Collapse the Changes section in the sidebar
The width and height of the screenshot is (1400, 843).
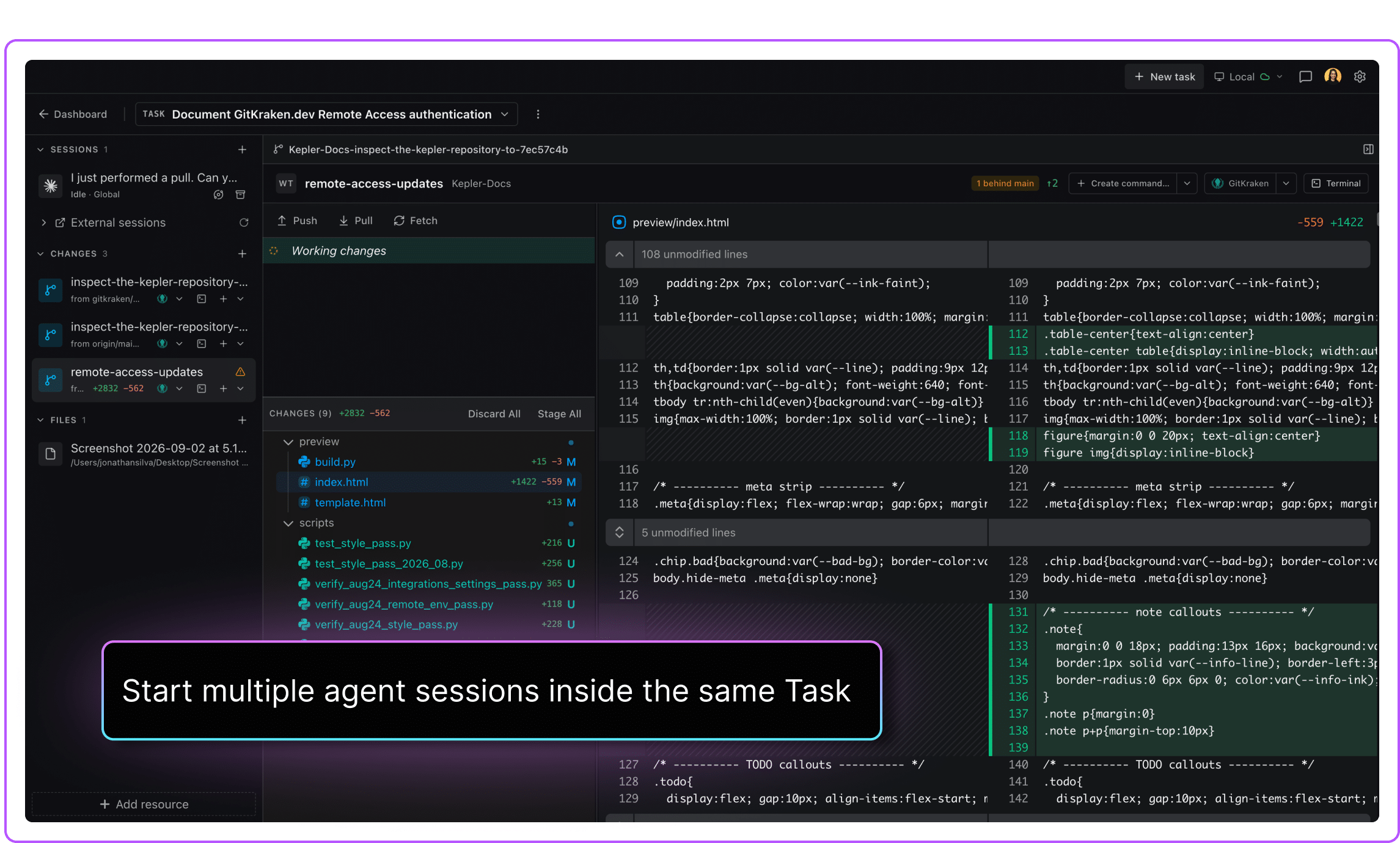[40, 254]
